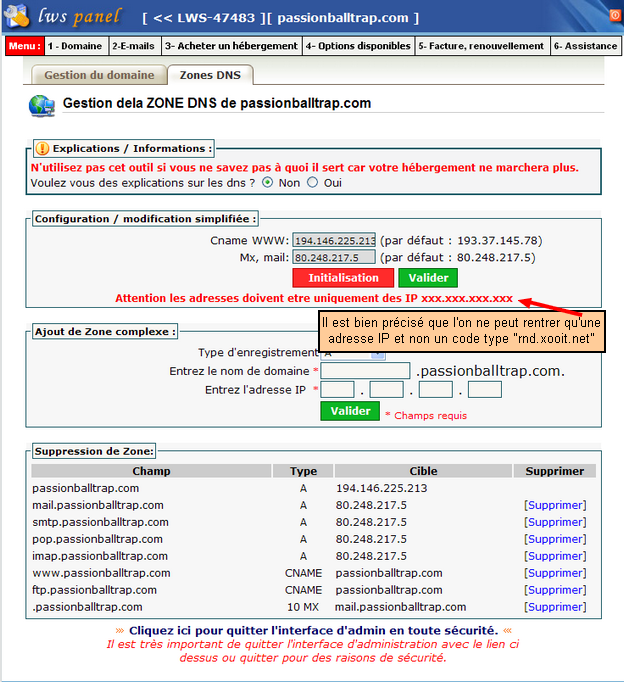Click the LWS panel logo icon
This screenshot has width=624, height=682.
coord(16,16)
